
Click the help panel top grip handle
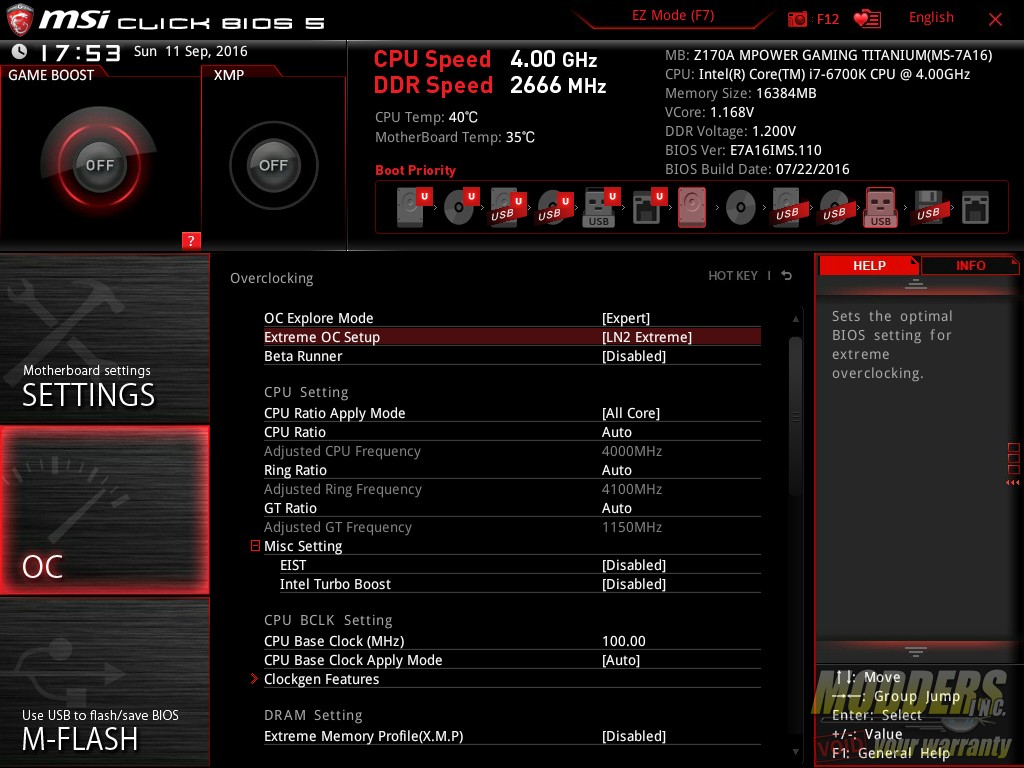tap(916, 283)
